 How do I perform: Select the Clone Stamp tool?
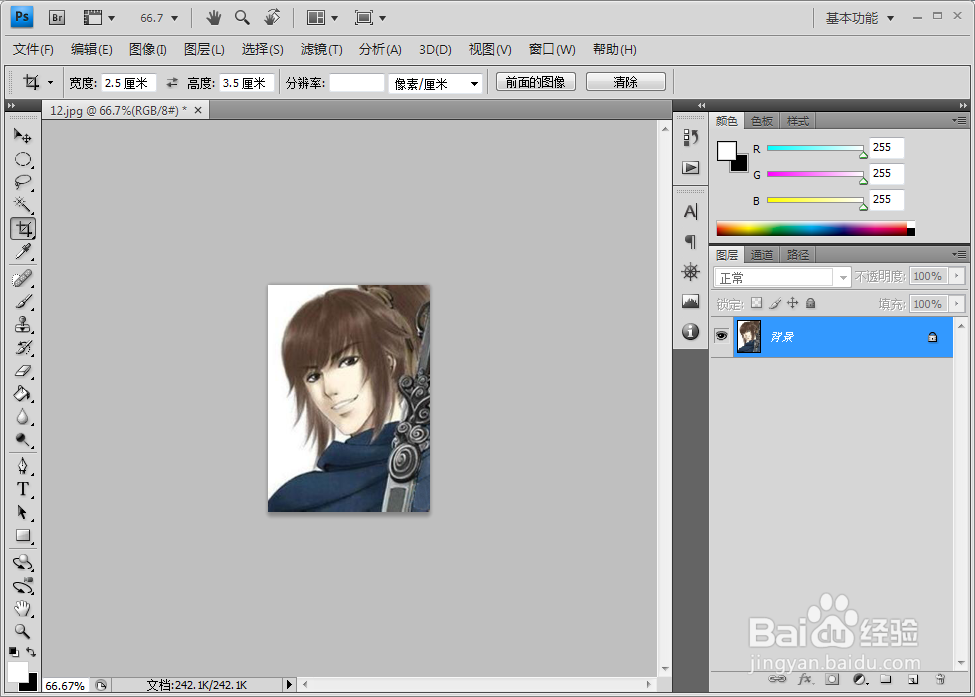(23, 325)
